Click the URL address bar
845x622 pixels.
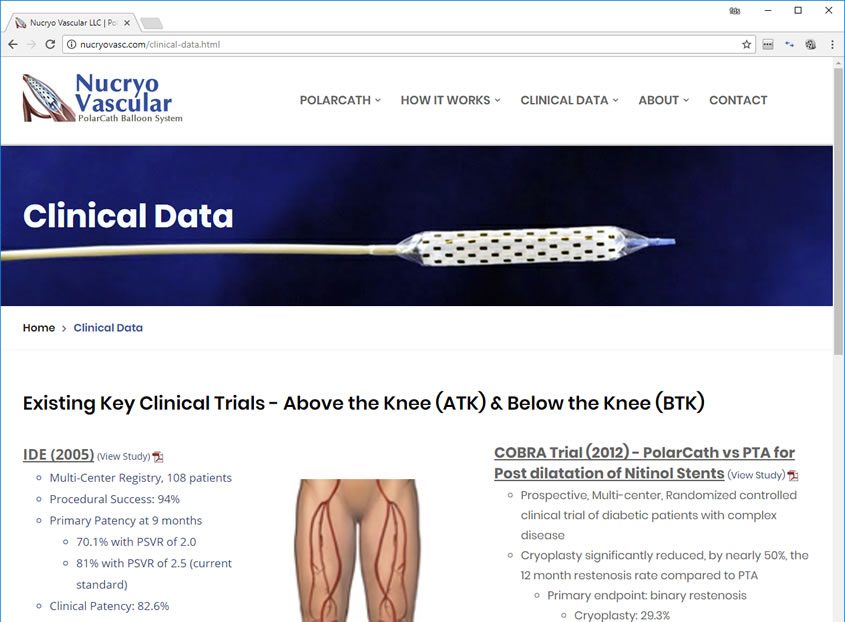click(x=404, y=44)
